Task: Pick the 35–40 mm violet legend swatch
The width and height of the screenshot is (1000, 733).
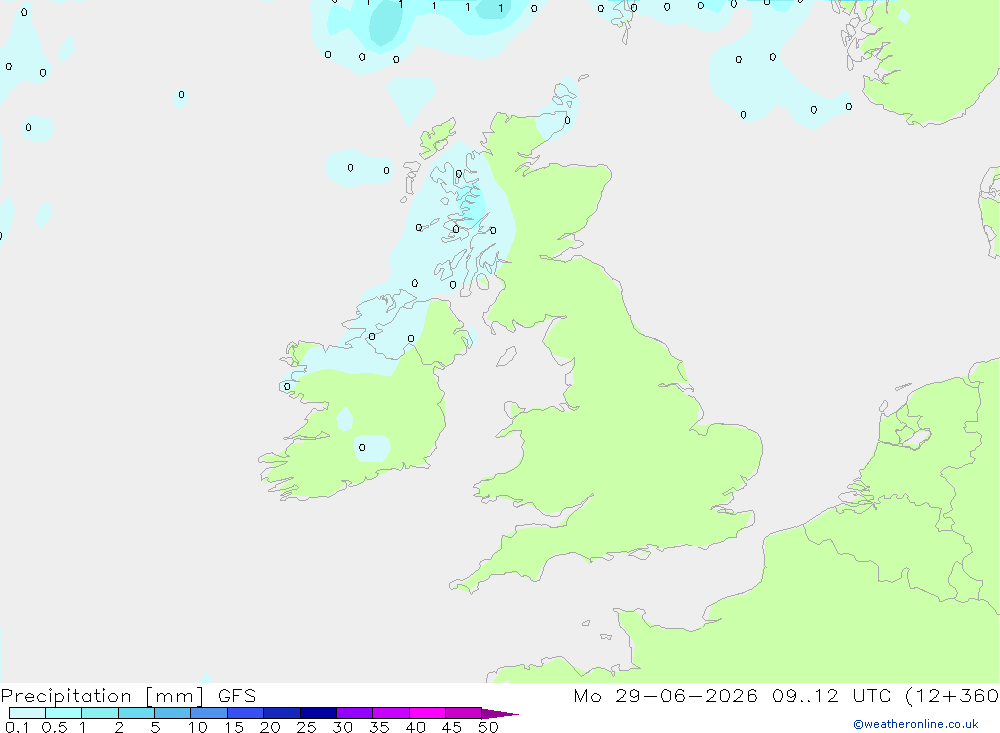Action: (391, 713)
